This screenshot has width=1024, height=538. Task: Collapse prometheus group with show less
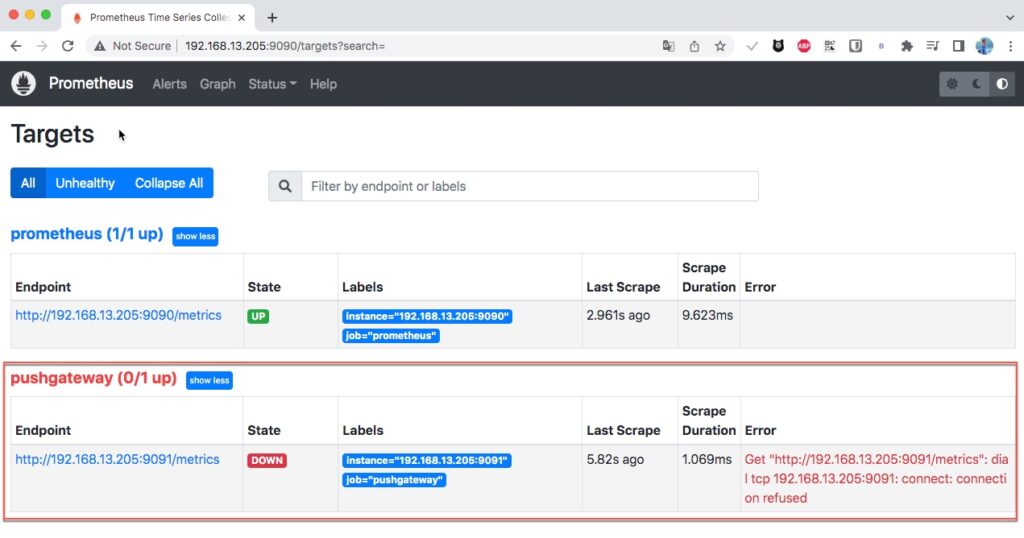pos(195,236)
